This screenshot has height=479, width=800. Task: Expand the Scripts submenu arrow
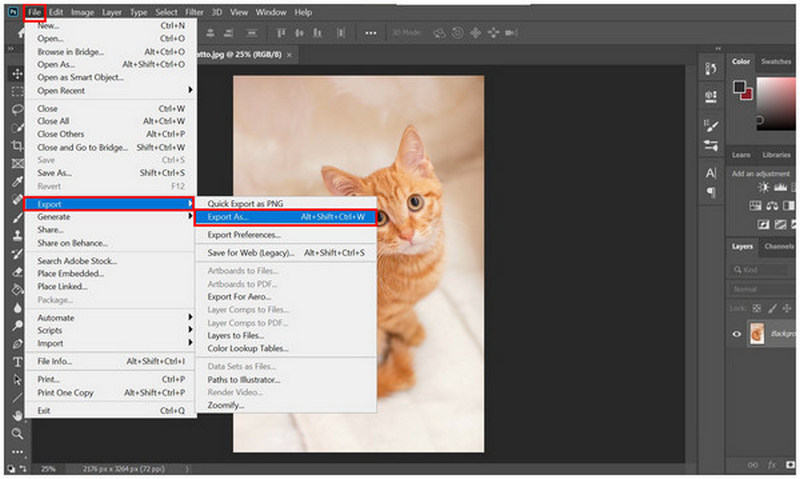[190, 330]
